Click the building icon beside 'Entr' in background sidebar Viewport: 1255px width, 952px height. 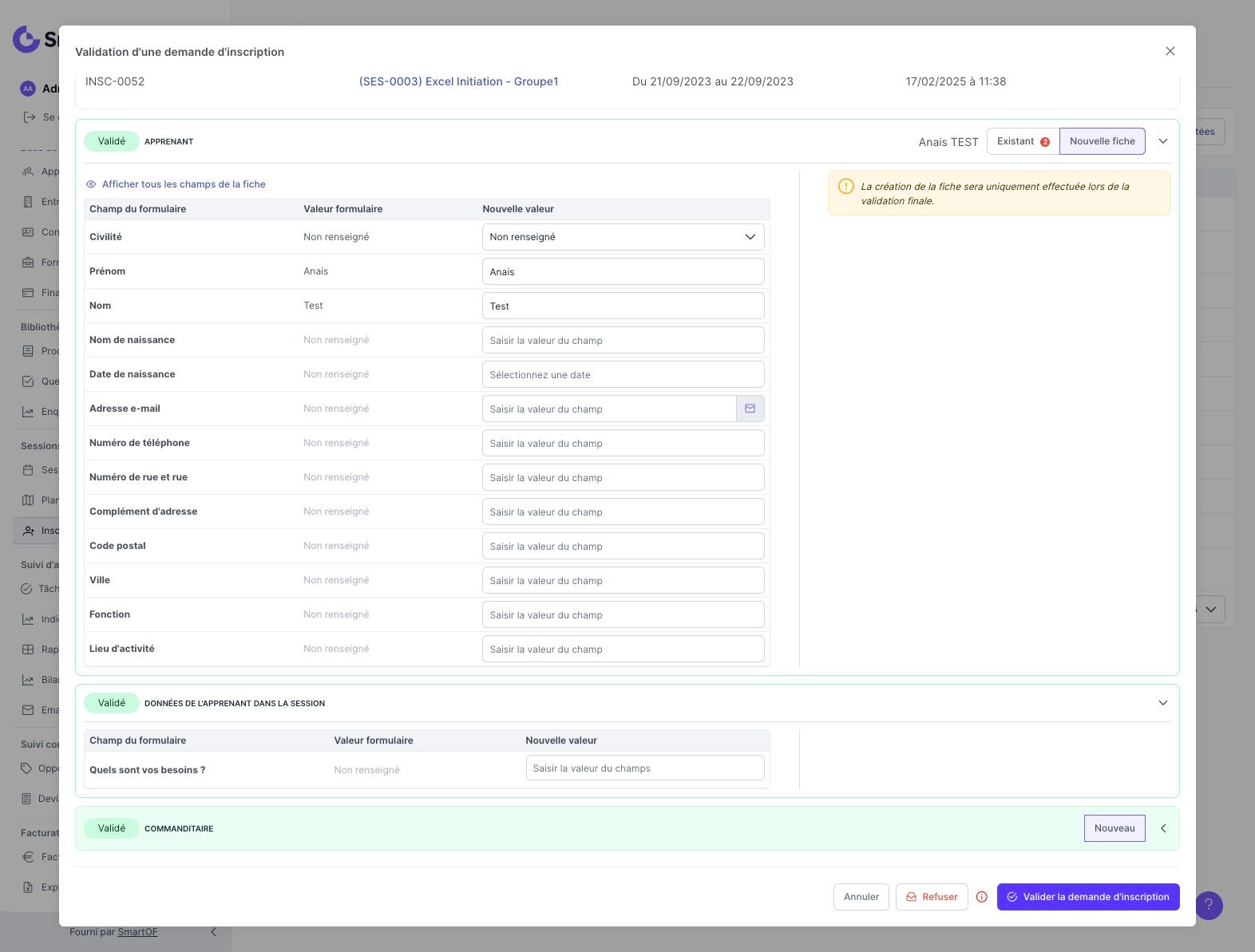(x=28, y=202)
